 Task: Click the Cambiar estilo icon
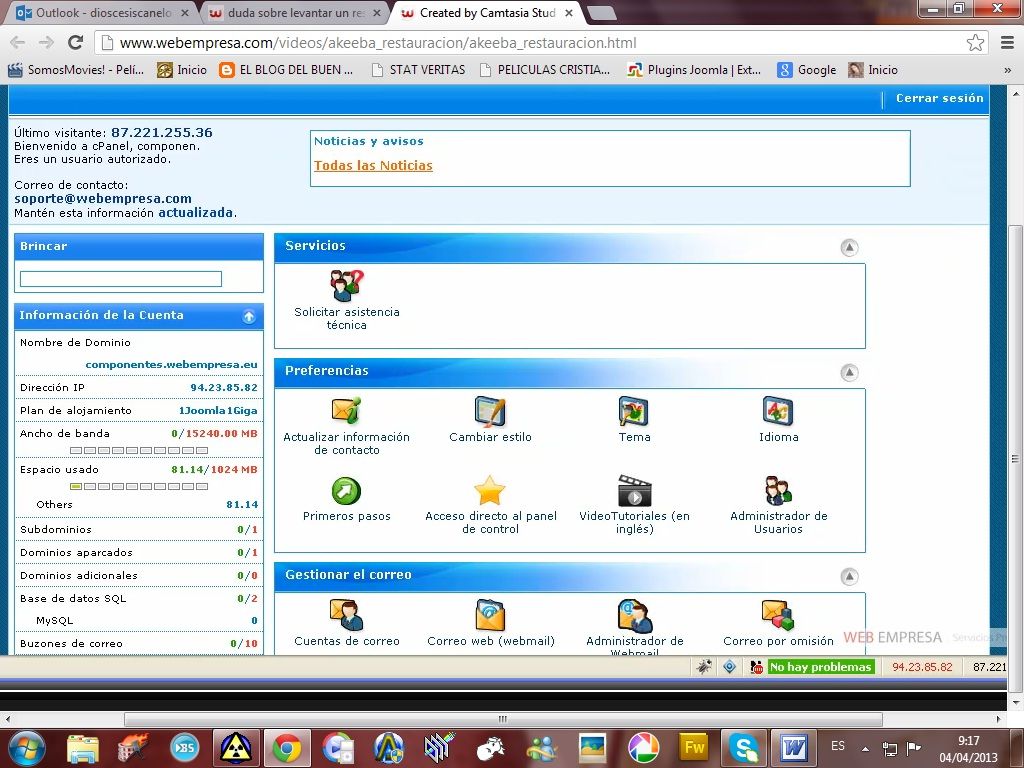pos(490,411)
